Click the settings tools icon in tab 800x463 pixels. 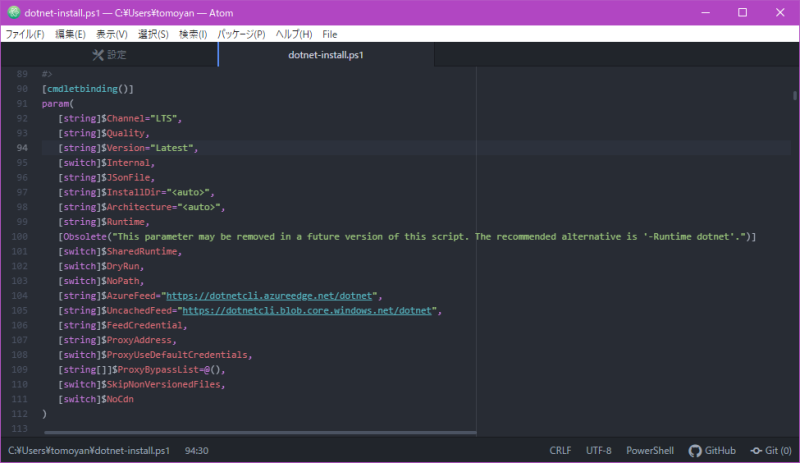98,55
